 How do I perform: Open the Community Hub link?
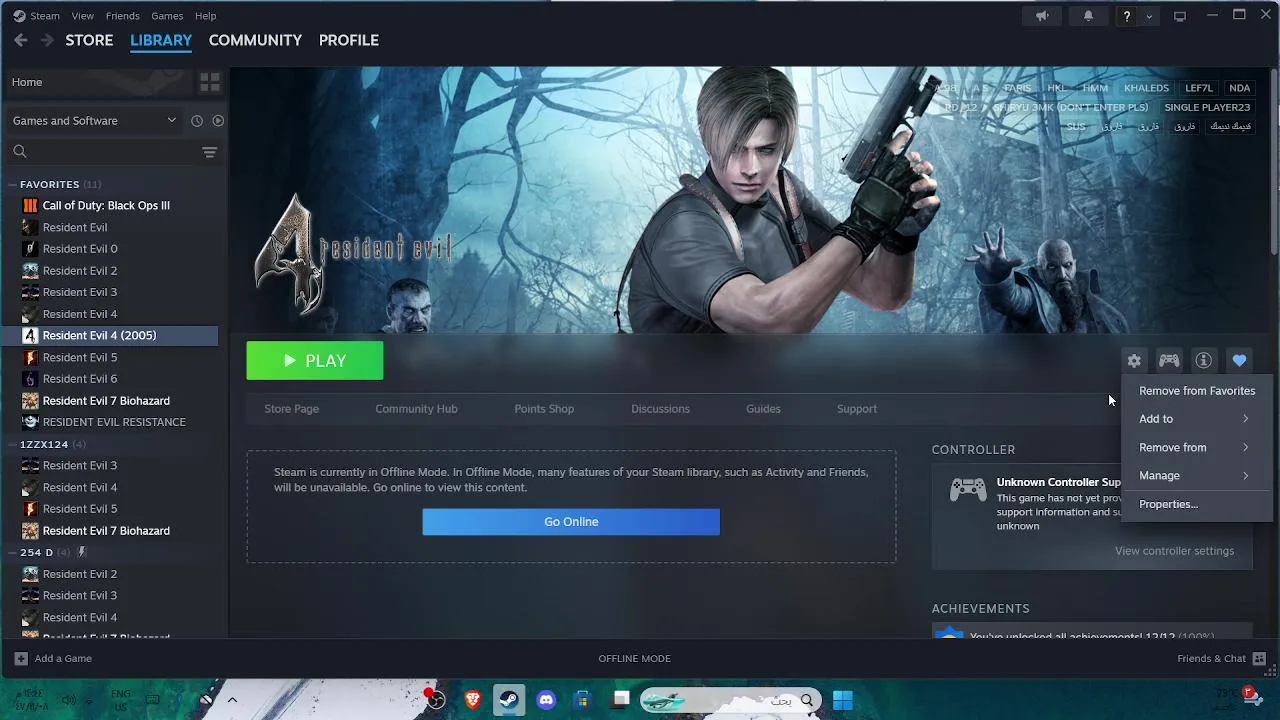click(x=416, y=409)
